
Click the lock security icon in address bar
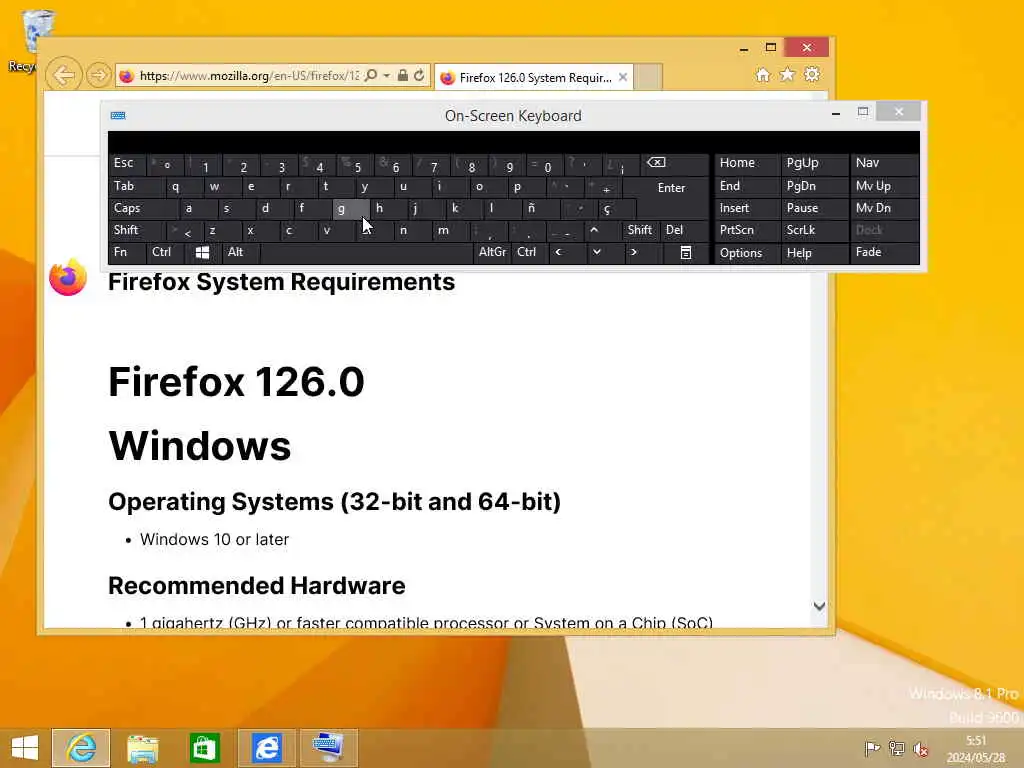tap(403, 76)
